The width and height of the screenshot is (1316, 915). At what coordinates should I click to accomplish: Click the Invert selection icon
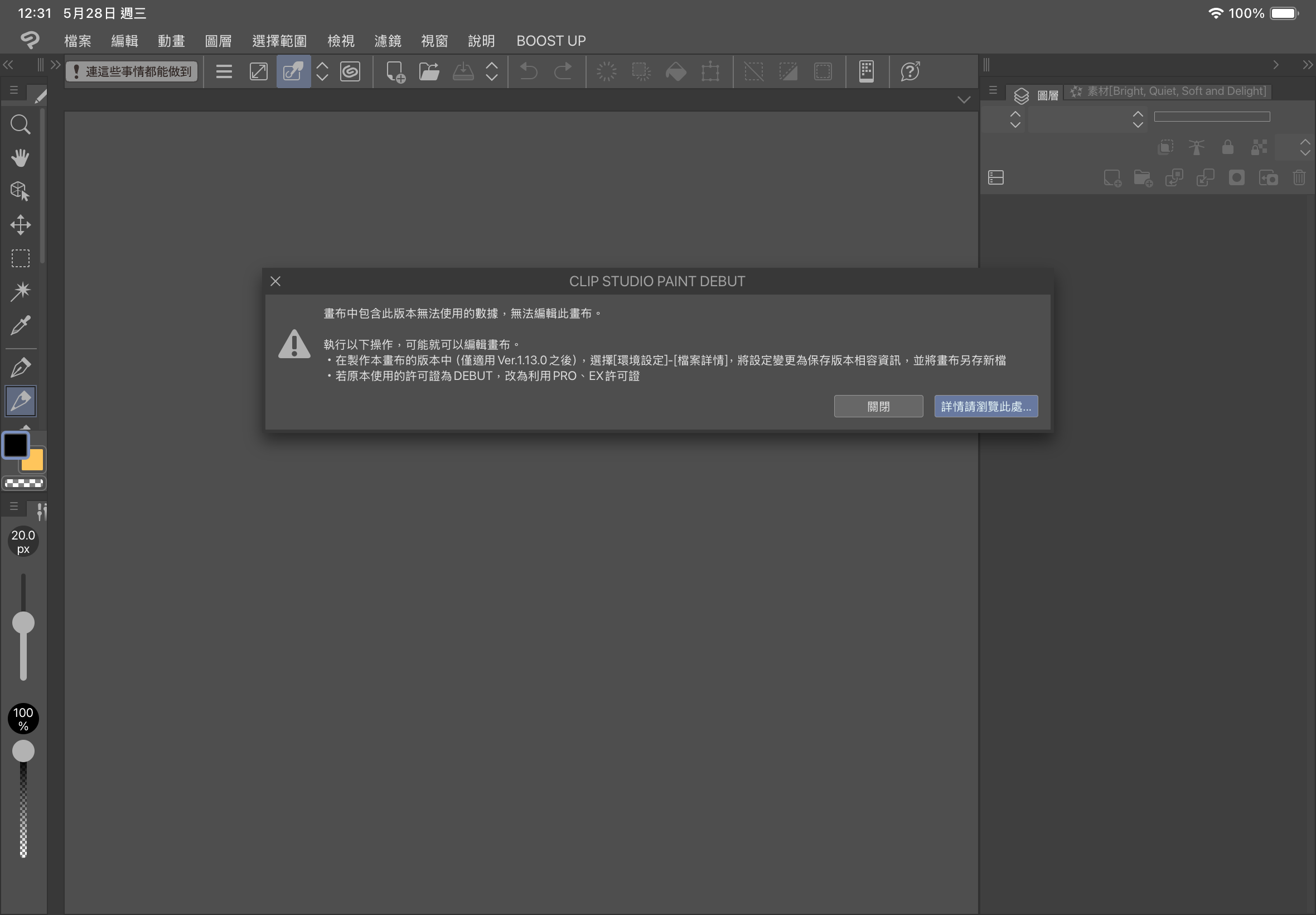tap(788, 71)
